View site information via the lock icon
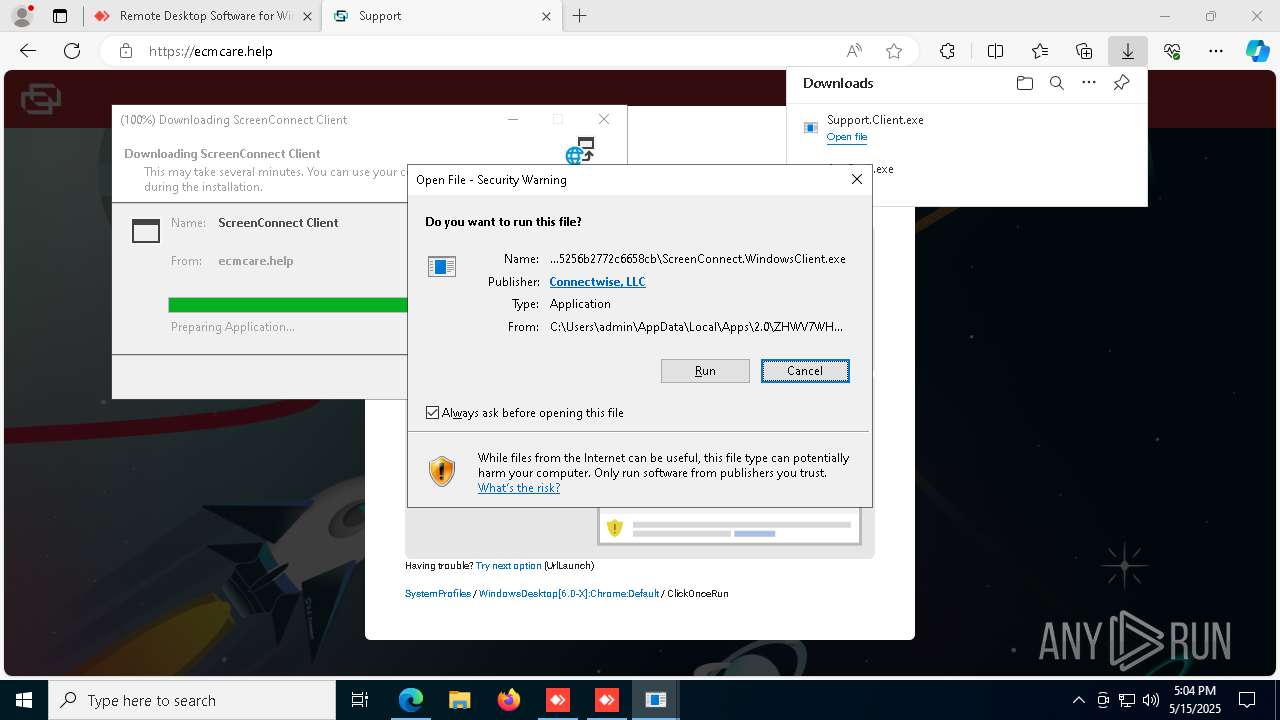This screenshot has width=1280, height=720. click(x=126, y=51)
